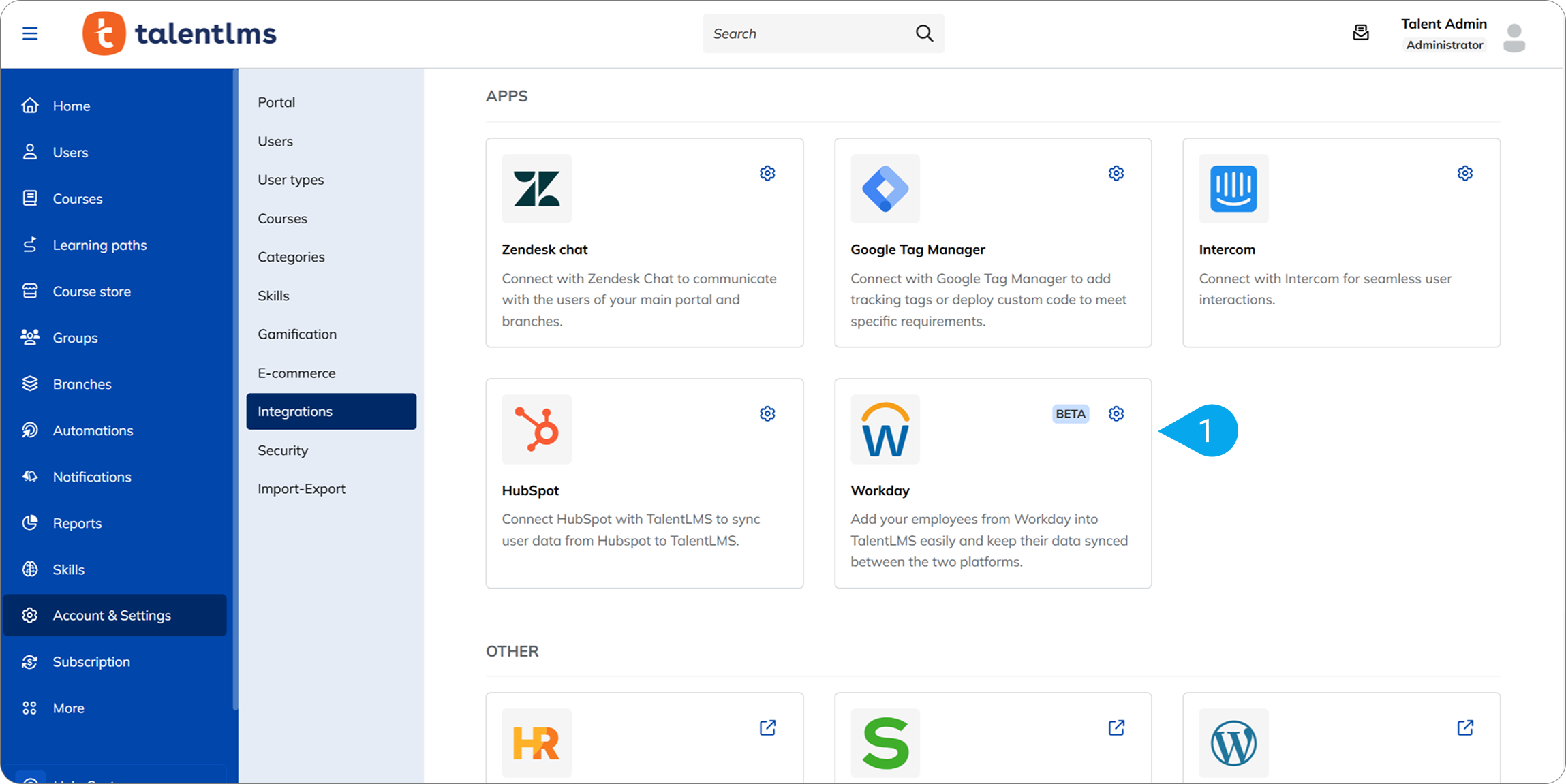
Task: Open Learning paths
Action: click(114, 245)
